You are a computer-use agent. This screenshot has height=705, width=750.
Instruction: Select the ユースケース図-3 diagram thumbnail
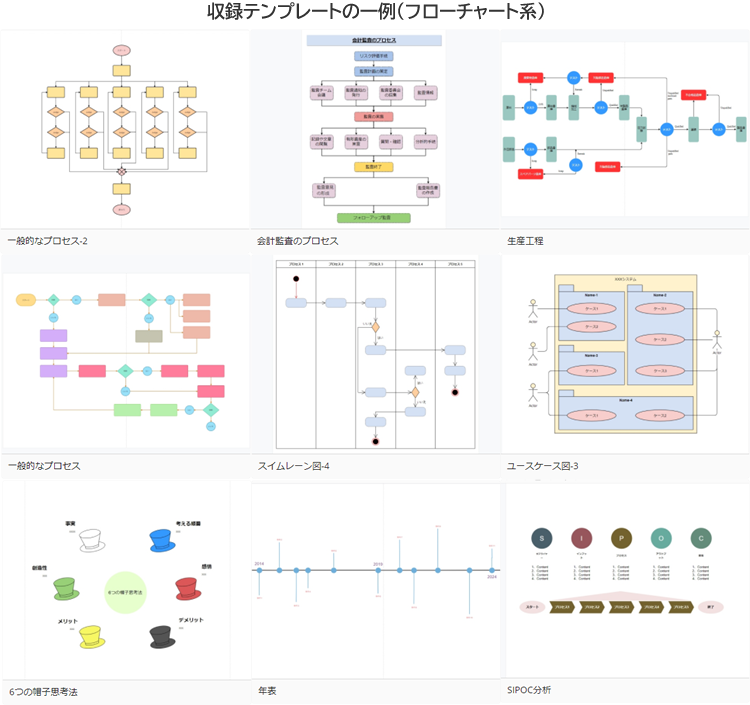coord(625,355)
